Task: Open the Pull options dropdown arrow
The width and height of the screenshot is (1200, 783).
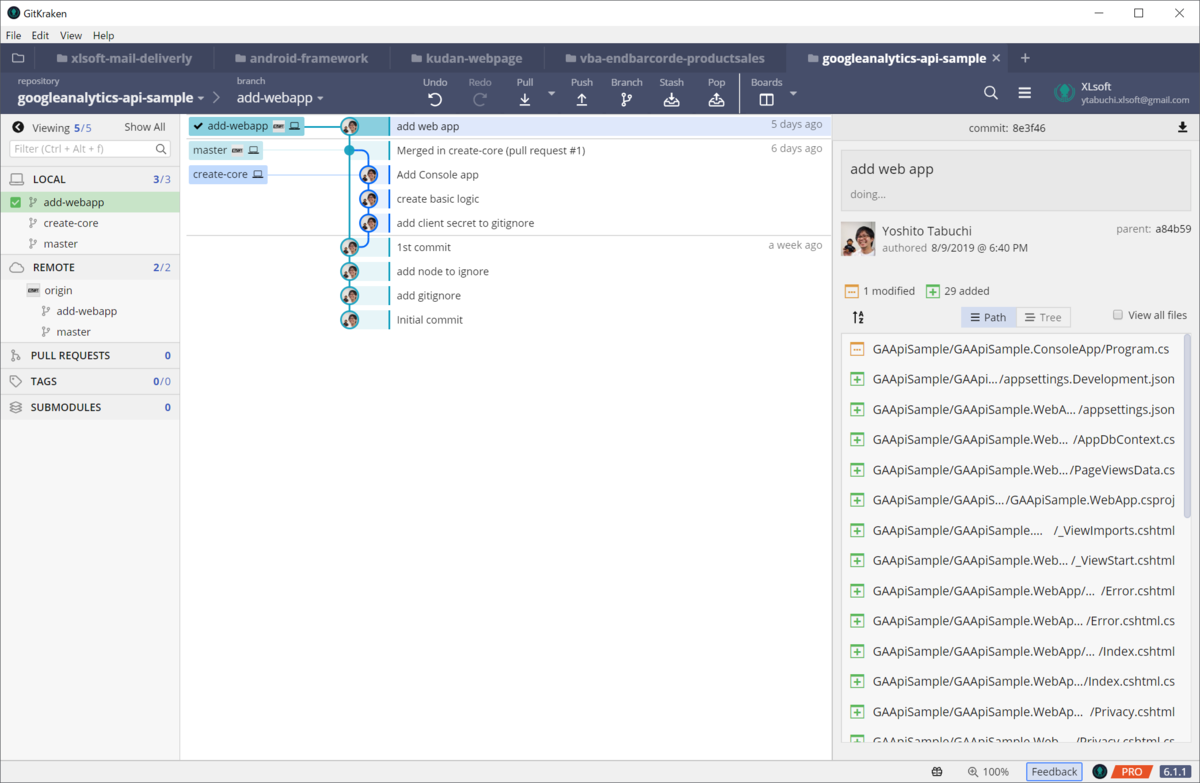Action: click(551, 93)
